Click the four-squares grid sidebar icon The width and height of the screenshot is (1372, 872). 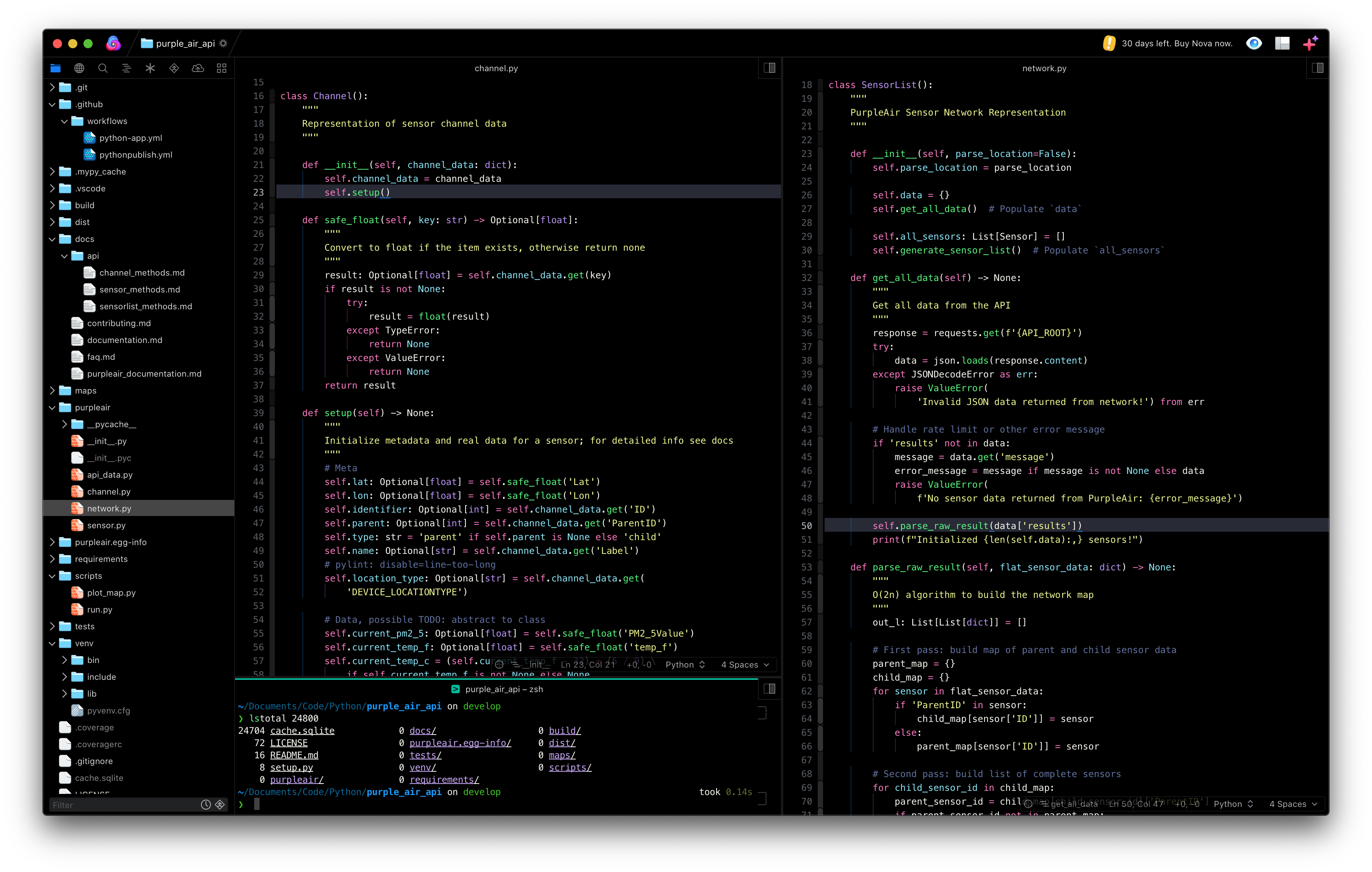click(222, 69)
